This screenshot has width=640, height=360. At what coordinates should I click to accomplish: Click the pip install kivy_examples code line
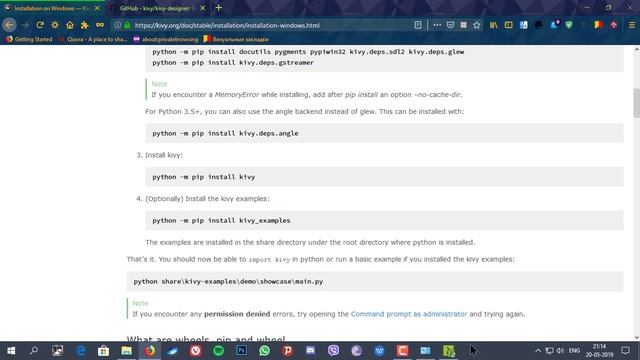(221, 220)
